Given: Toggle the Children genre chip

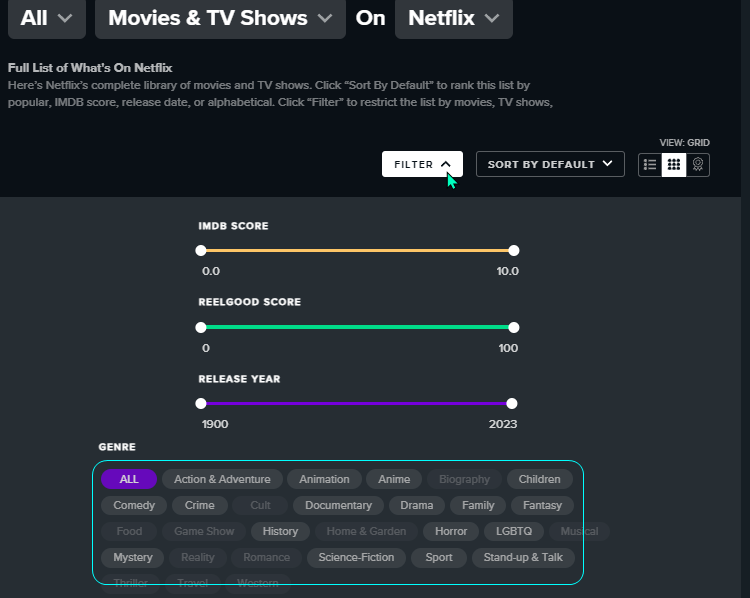Looking at the screenshot, I should (540, 479).
